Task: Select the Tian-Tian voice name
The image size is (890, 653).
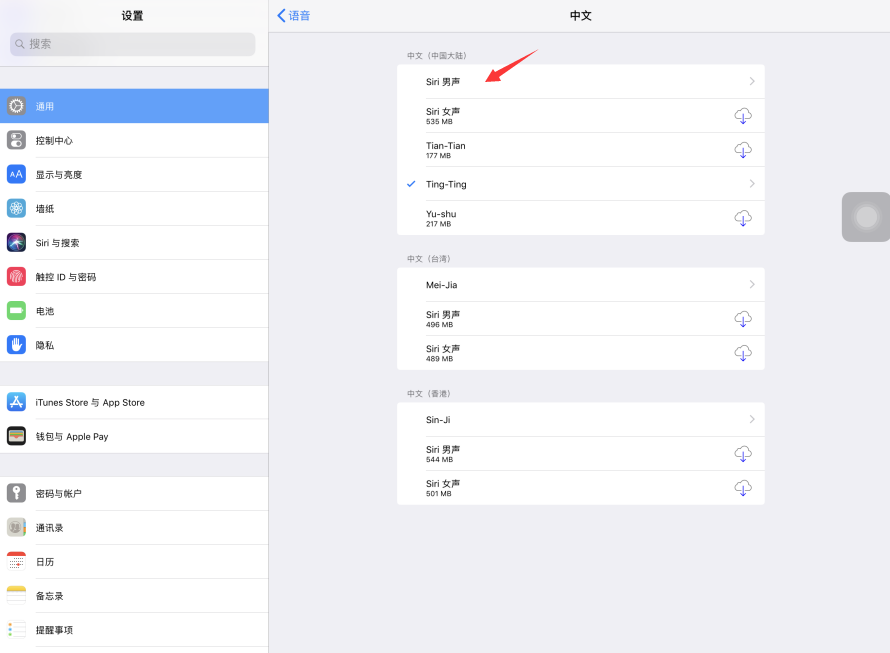Action: [446, 145]
